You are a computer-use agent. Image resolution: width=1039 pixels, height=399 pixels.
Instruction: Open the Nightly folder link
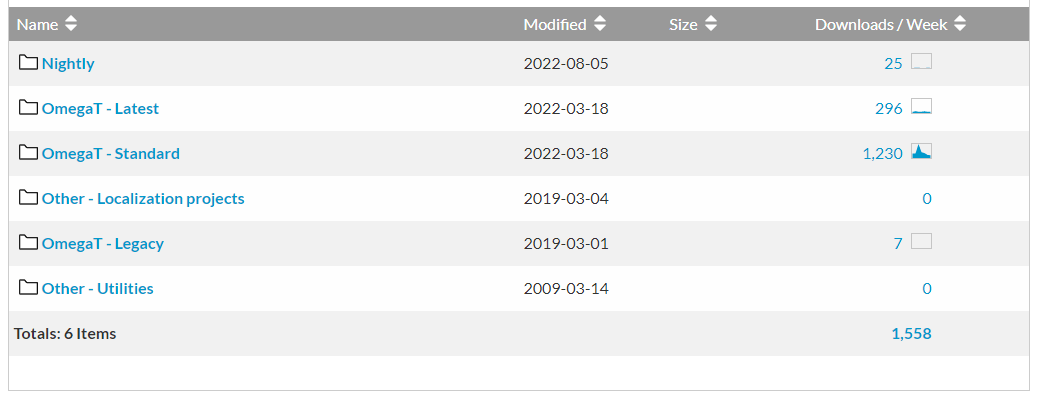(x=68, y=64)
